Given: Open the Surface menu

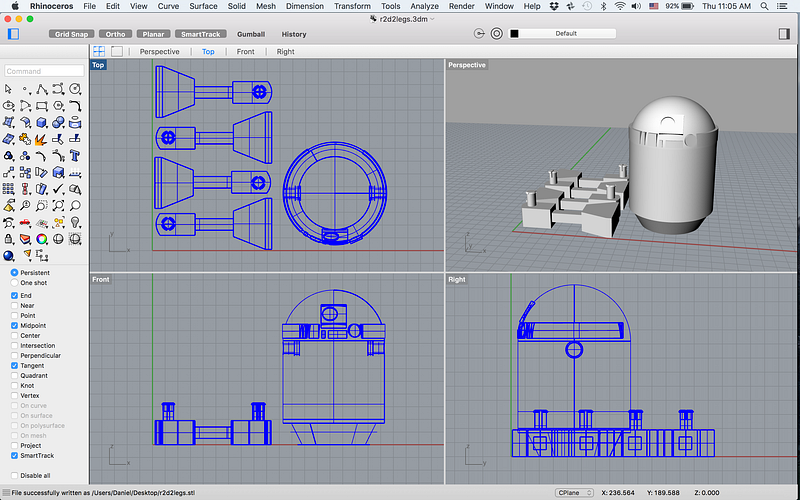Looking at the screenshot, I should [203, 6].
